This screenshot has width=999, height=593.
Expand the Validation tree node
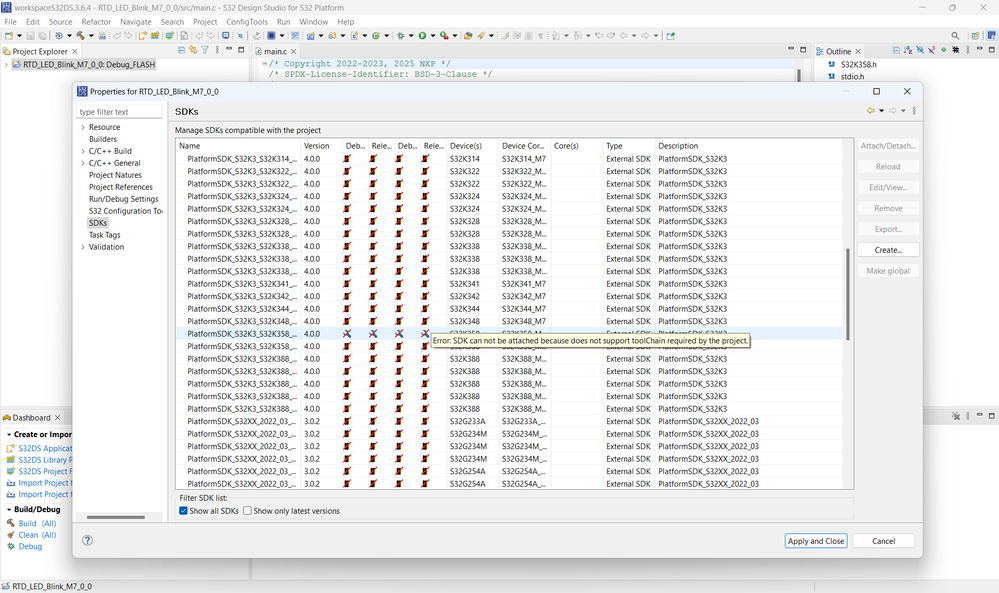[x=83, y=247]
